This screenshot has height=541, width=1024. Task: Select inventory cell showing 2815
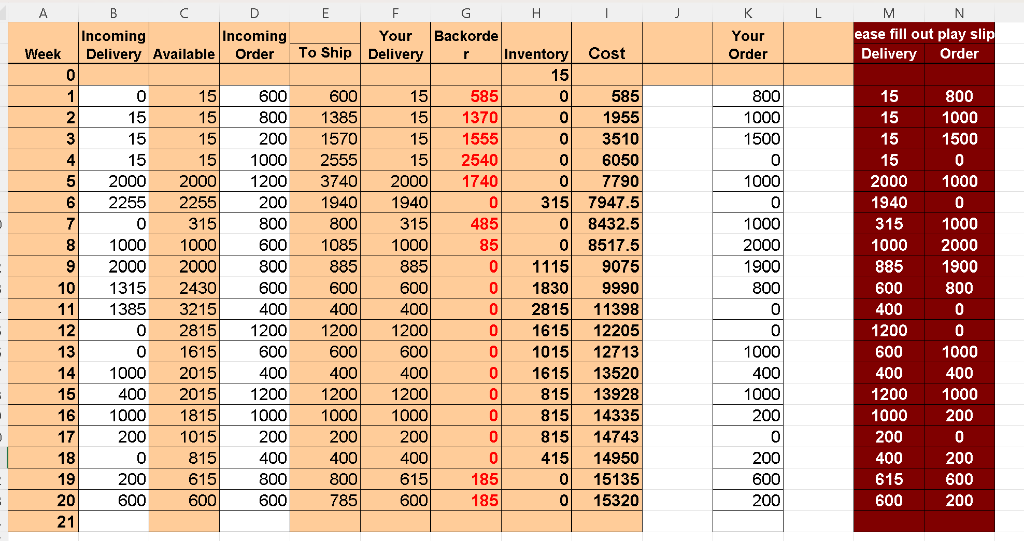[x=536, y=309]
